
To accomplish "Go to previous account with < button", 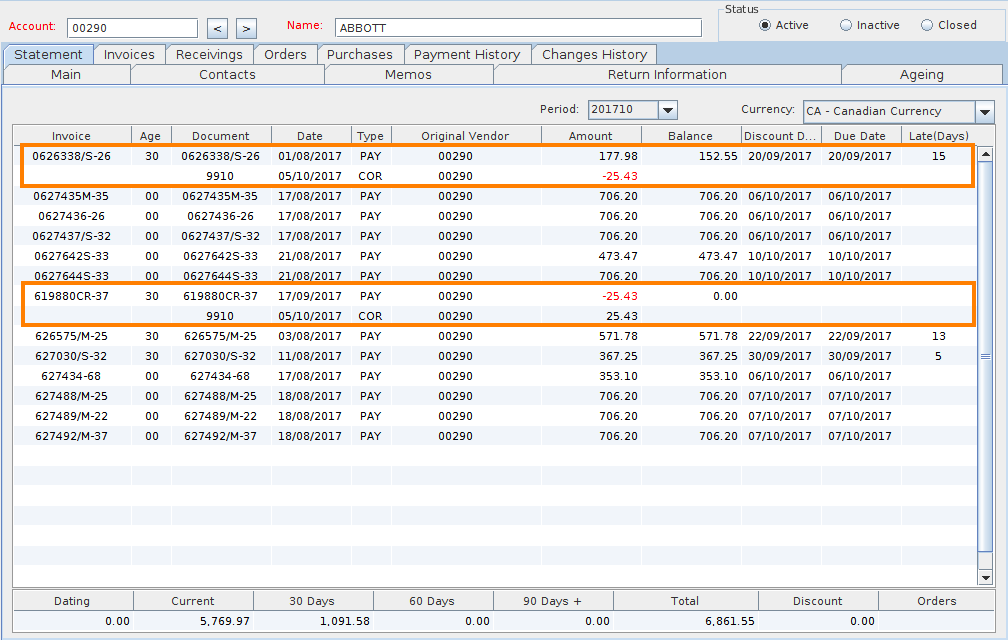I will (x=219, y=28).
